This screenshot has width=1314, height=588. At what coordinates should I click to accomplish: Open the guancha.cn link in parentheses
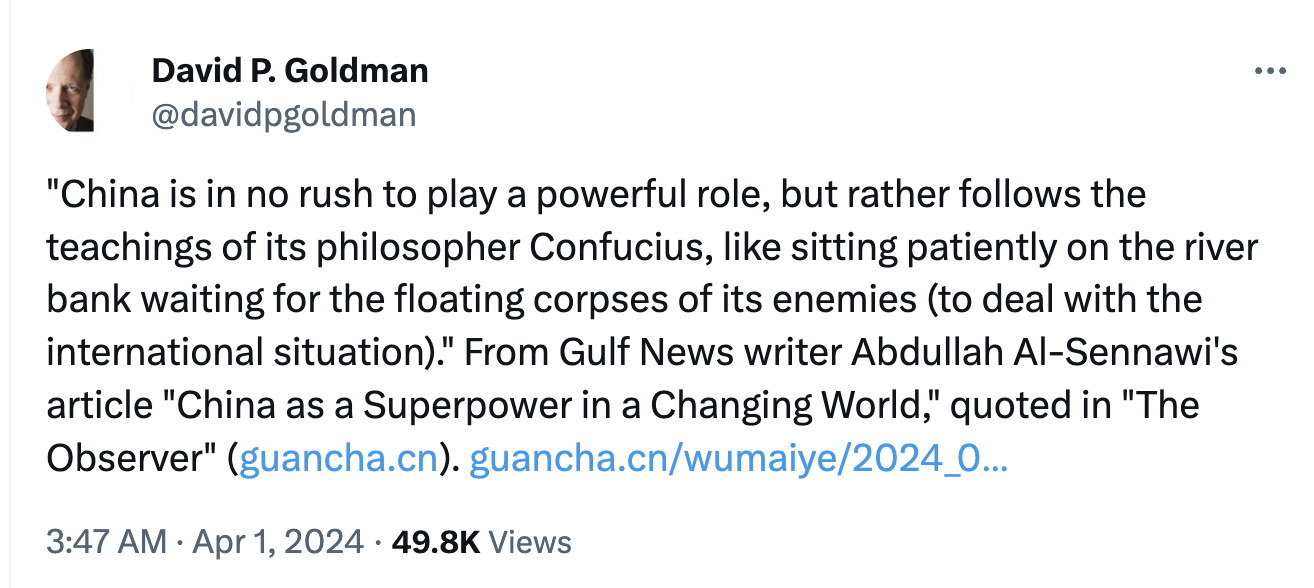tap(339, 459)
